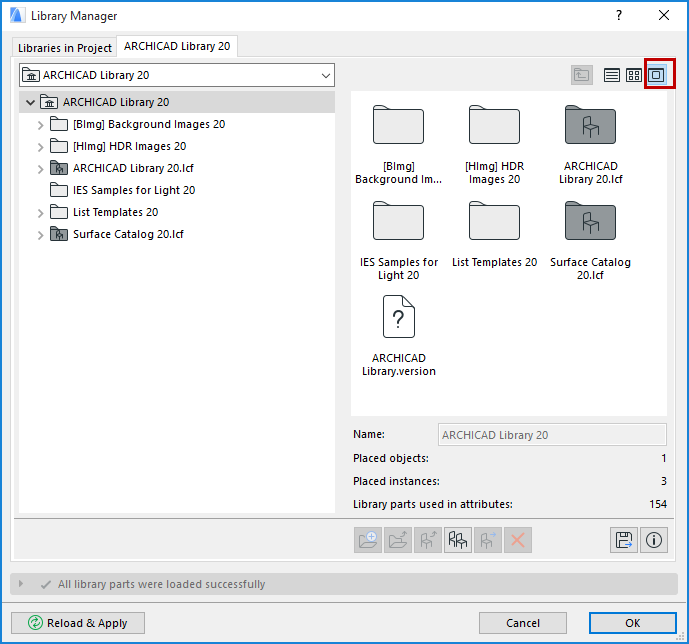The width and height of the screenshot is (689, 644).
Task: Select [BImg] Background Images 20 in tree
Action: (149, 124)
